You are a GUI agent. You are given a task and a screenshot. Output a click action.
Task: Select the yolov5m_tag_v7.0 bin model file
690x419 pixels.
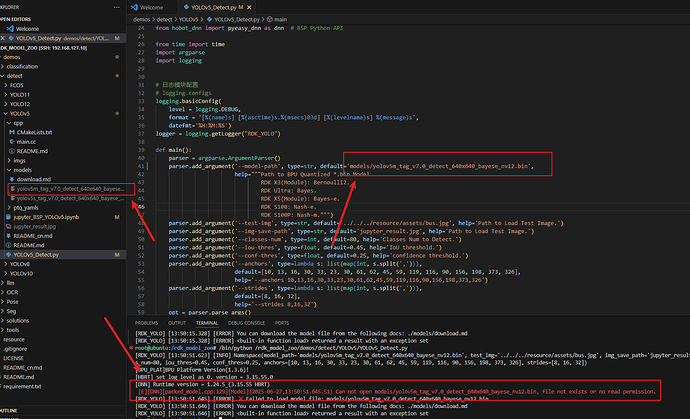(x=70, y=189)
